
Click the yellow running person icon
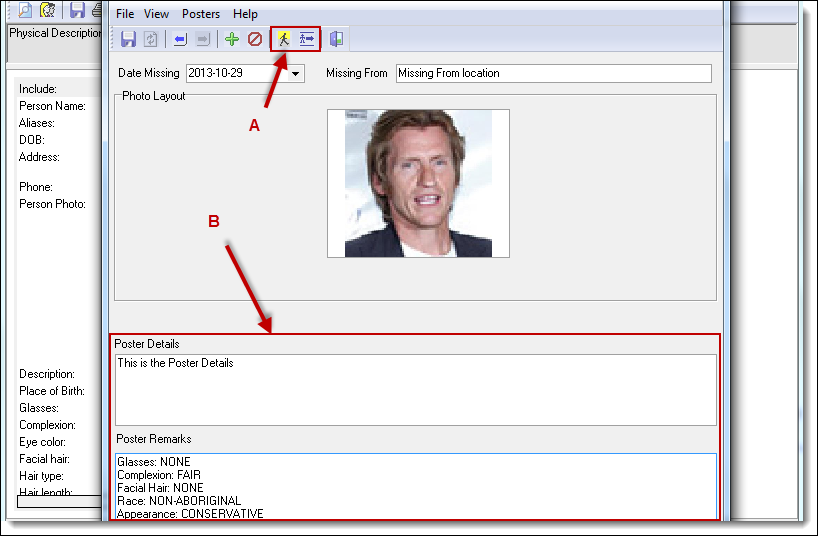coord(284,39)
